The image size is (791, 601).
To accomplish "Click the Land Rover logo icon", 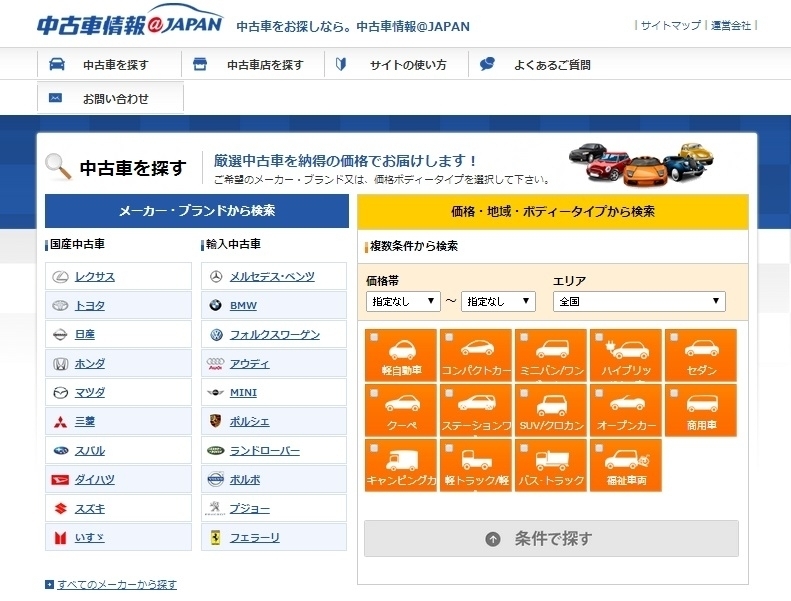I will click(x=215, y=451).
